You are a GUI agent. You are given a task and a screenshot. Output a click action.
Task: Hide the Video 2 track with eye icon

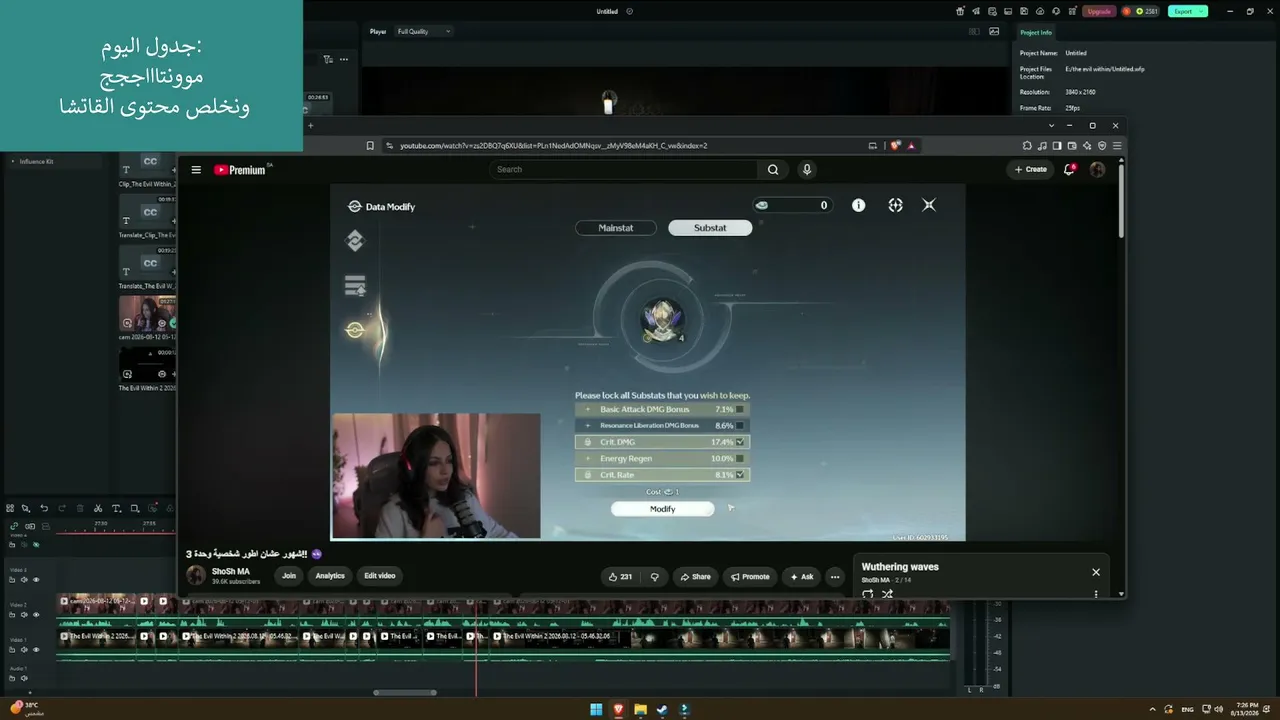[37, 615]
